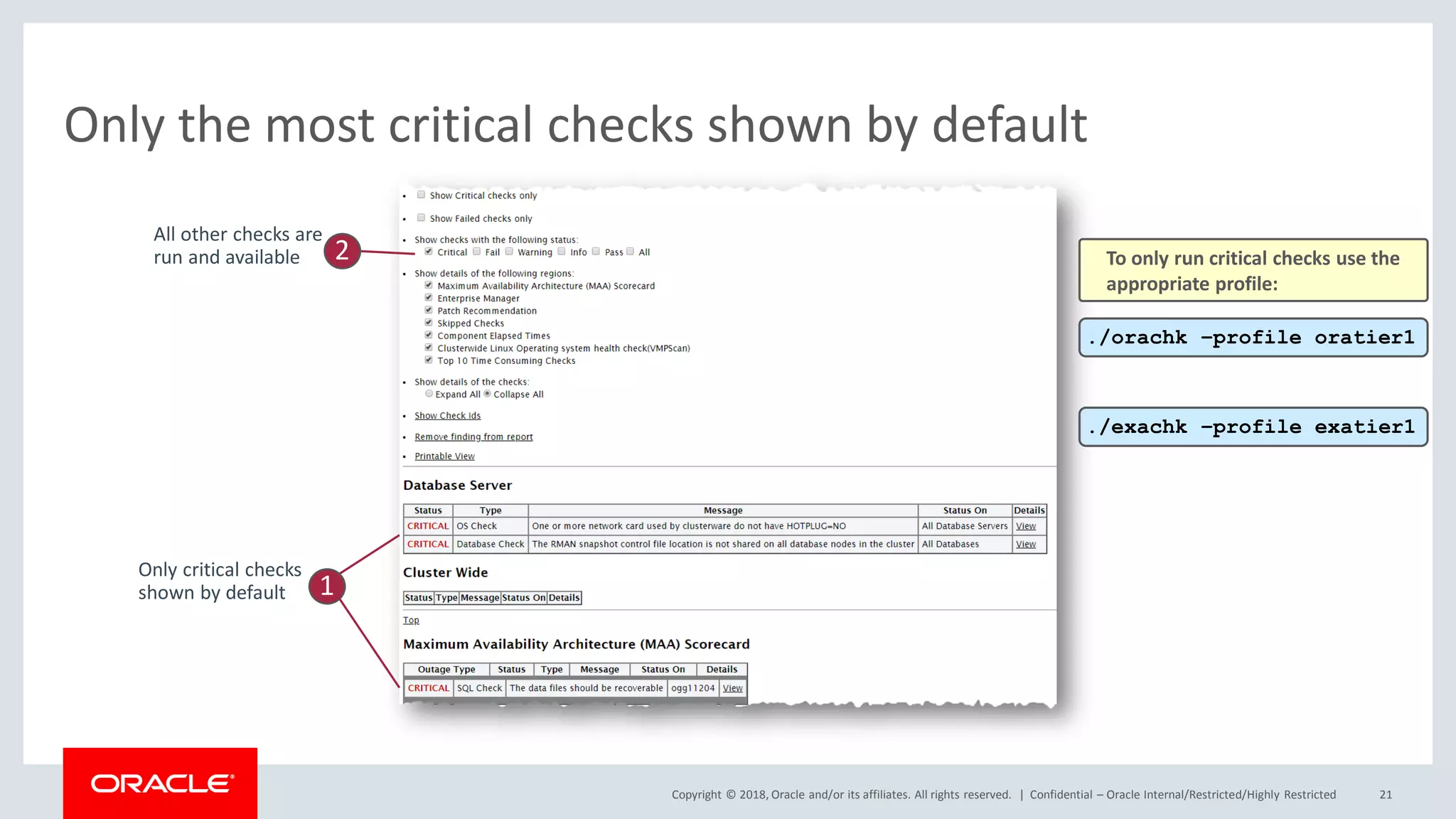View details of the OS Check row
Screen dimensions: 1456x819
pyautogui.click(x=1026, y=526)
